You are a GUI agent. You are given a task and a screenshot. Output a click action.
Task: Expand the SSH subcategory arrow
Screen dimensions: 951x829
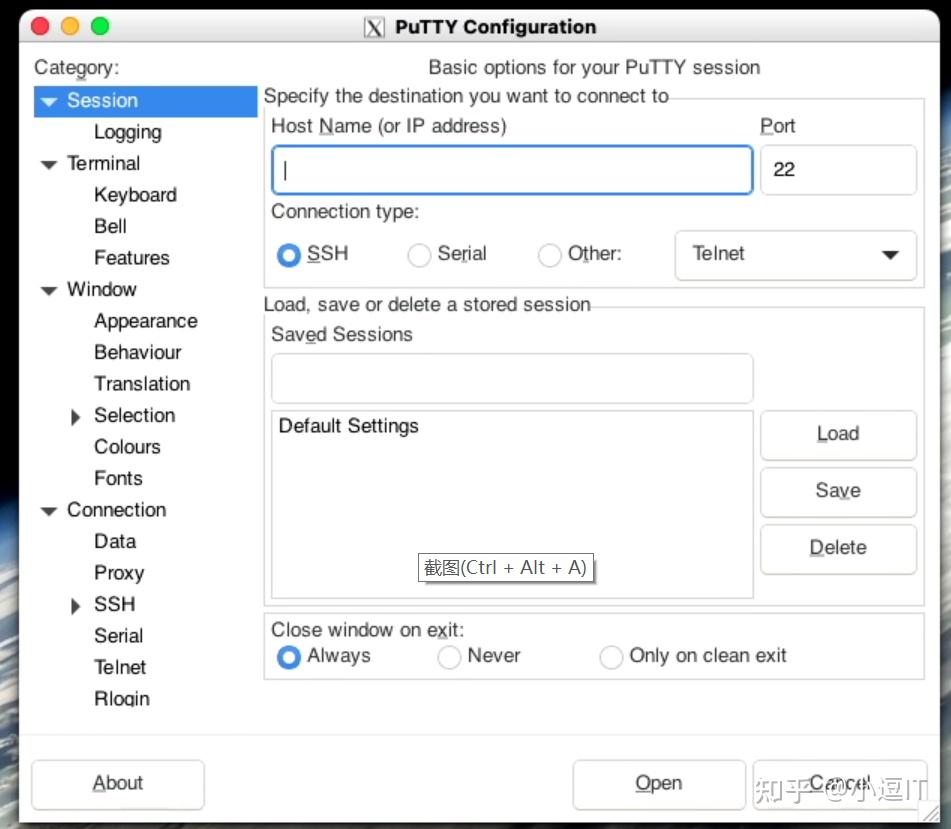tap(75, 606)
